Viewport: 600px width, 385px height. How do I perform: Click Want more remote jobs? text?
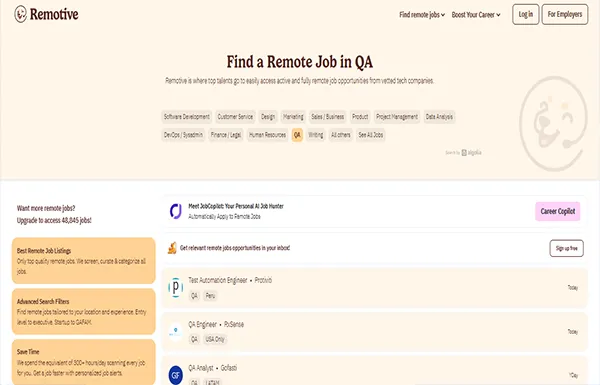(46, 208)
